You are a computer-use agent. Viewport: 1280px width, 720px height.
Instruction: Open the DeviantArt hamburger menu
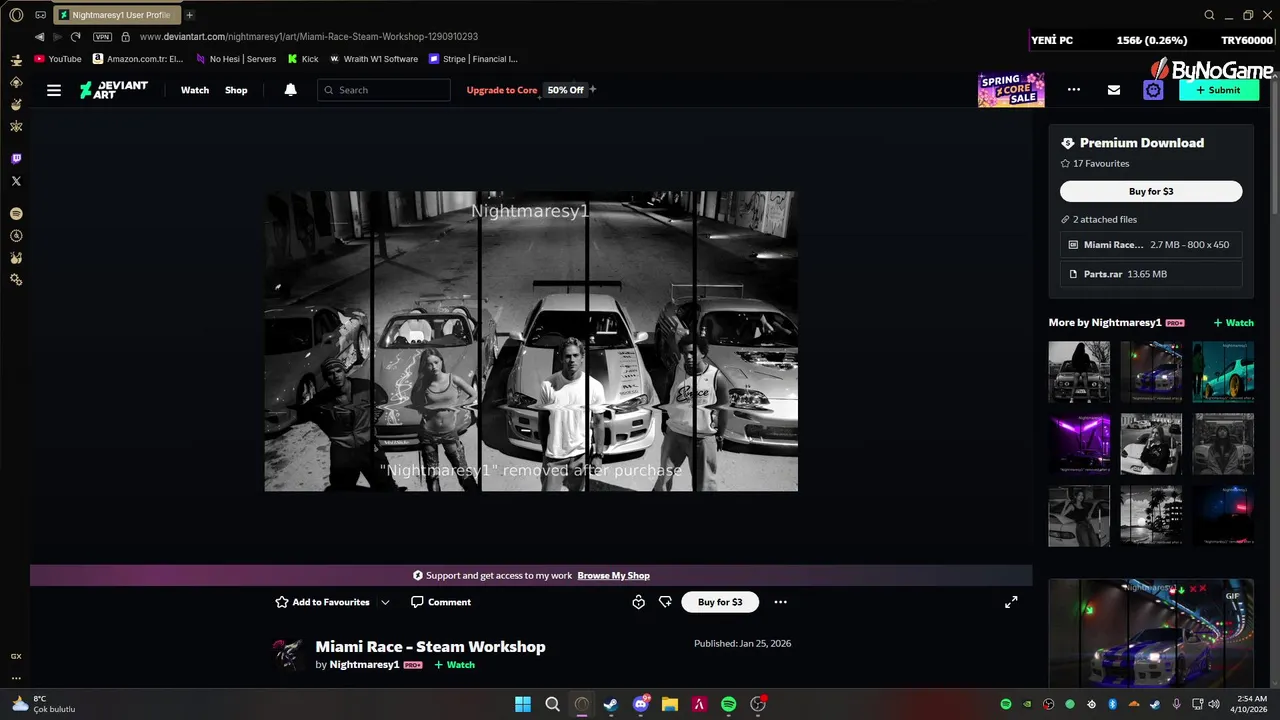[54, 90]
